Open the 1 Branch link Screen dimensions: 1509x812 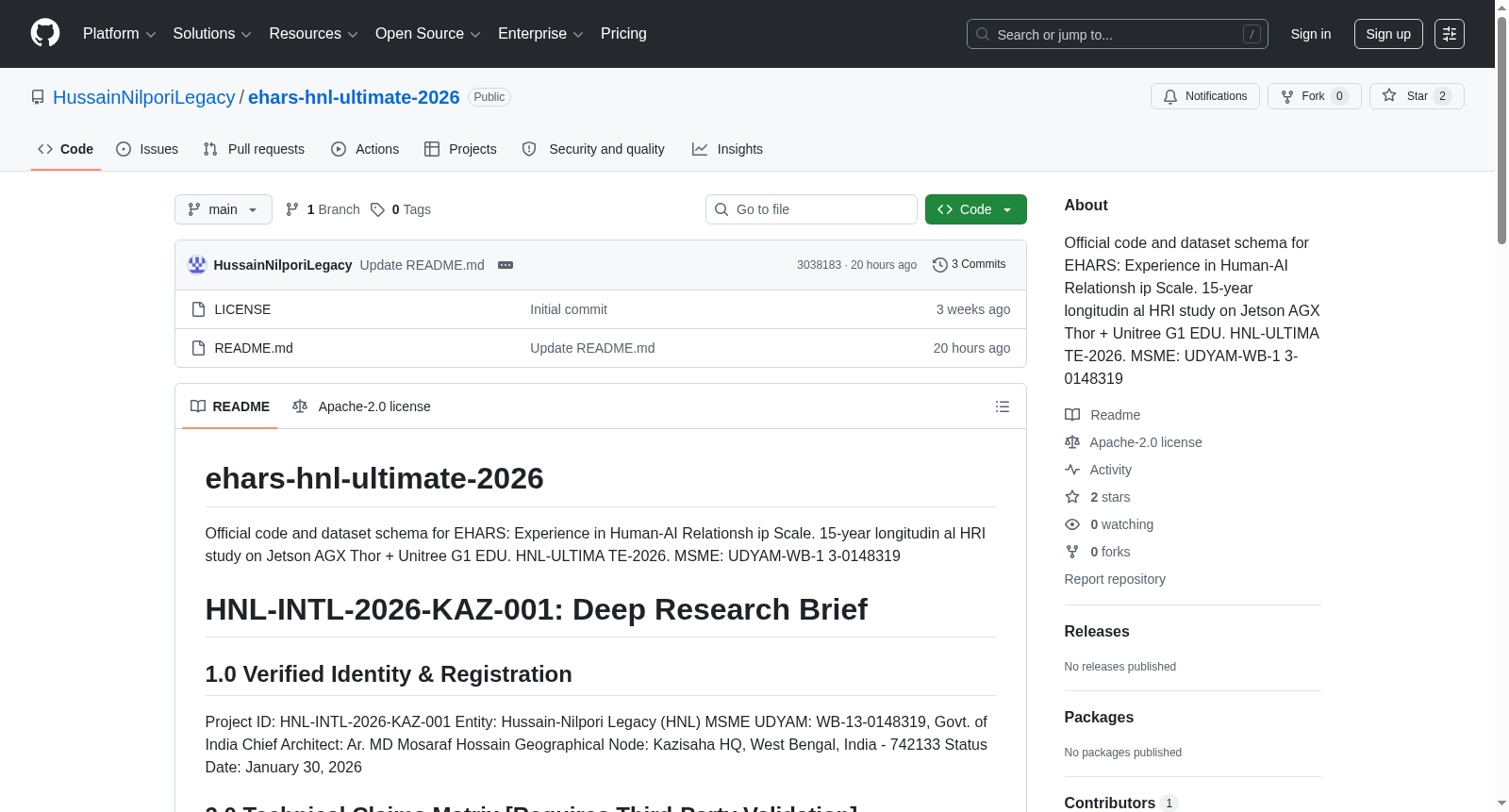[x=323, y=209]
